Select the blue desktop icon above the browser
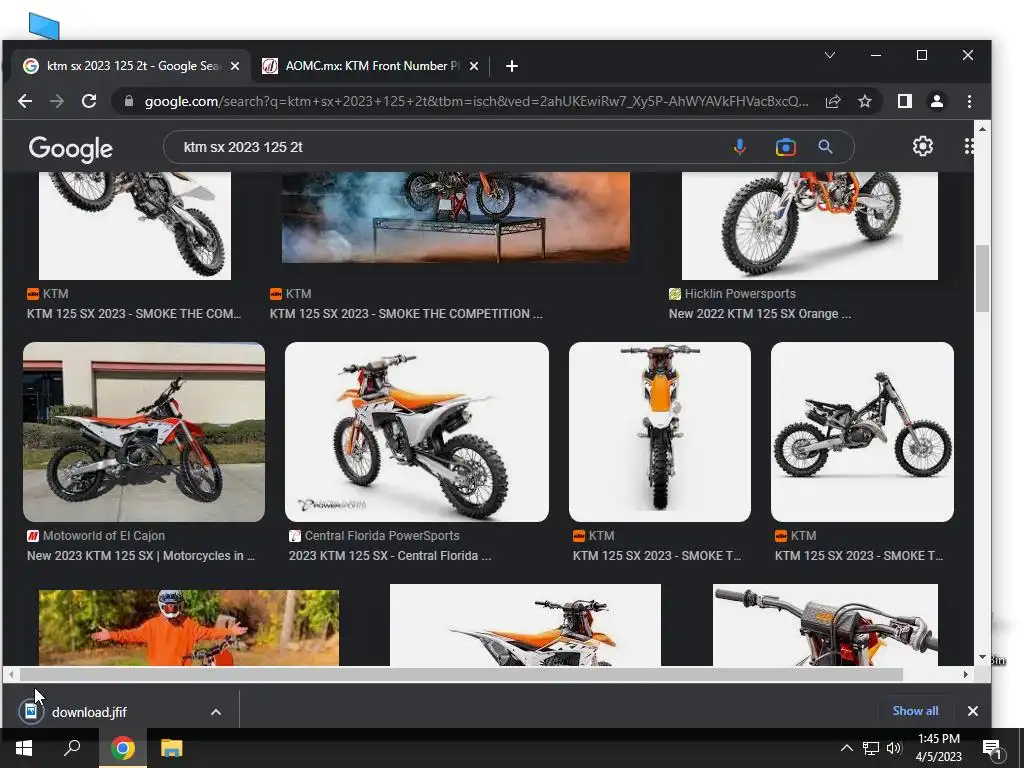 [44, 26]
